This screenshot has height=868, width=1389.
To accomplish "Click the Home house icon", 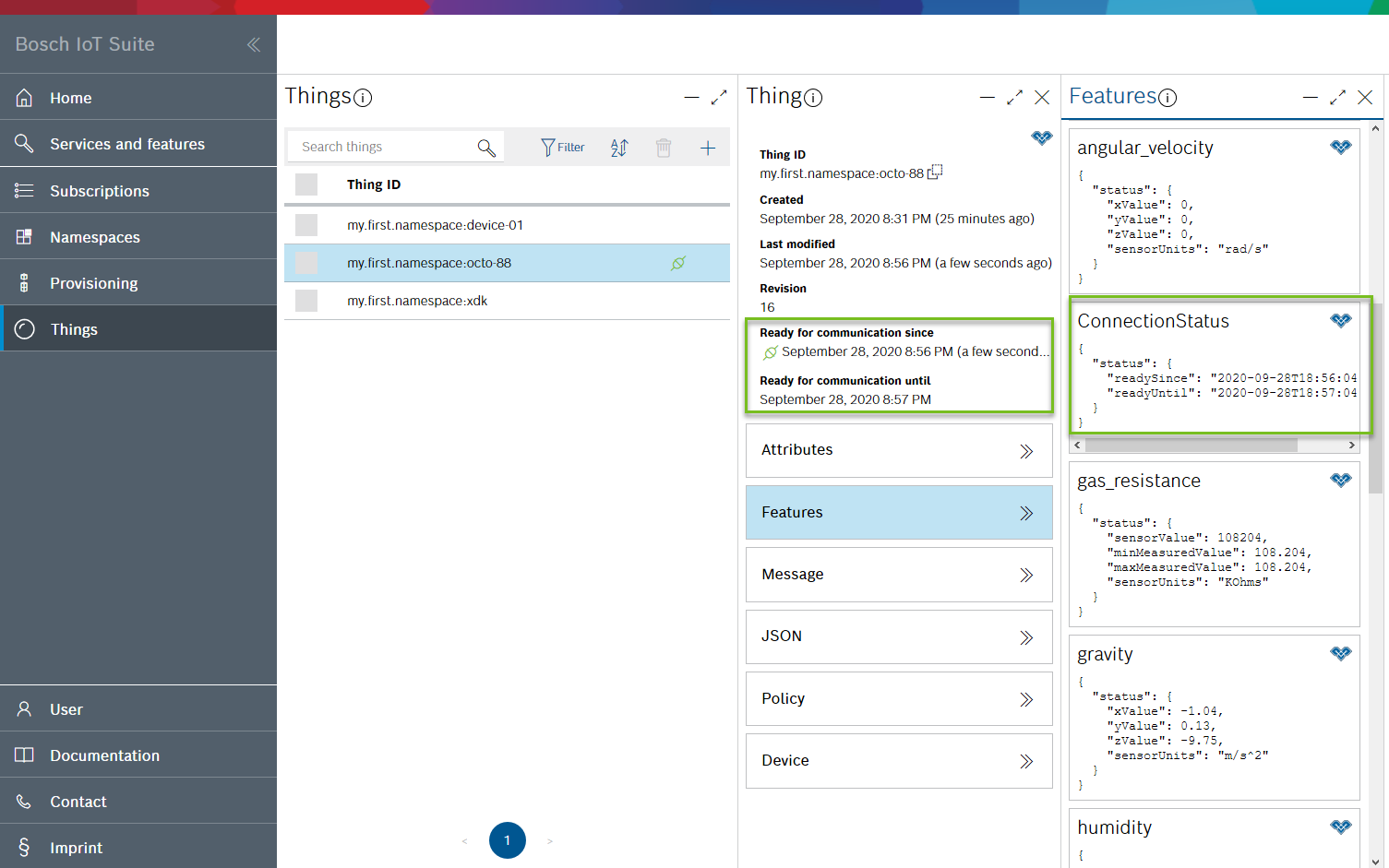I will (24, 98).
